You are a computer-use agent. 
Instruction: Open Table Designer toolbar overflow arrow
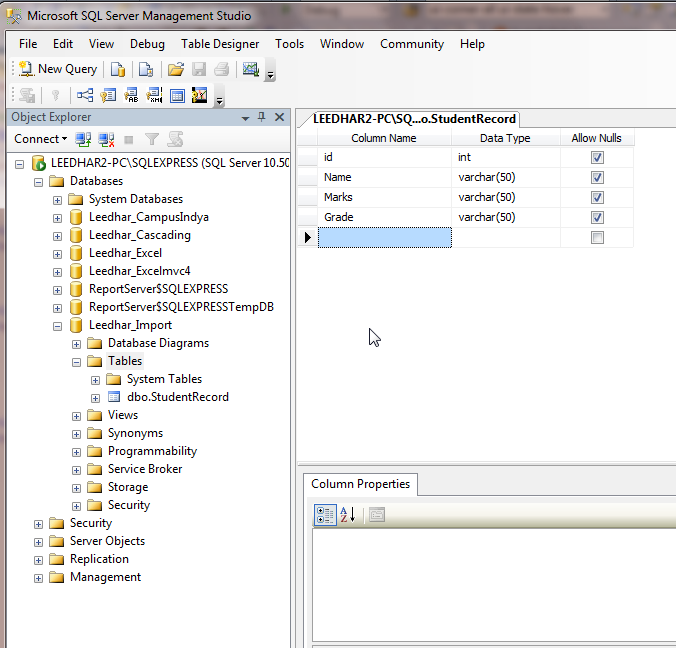pos(219,102)
